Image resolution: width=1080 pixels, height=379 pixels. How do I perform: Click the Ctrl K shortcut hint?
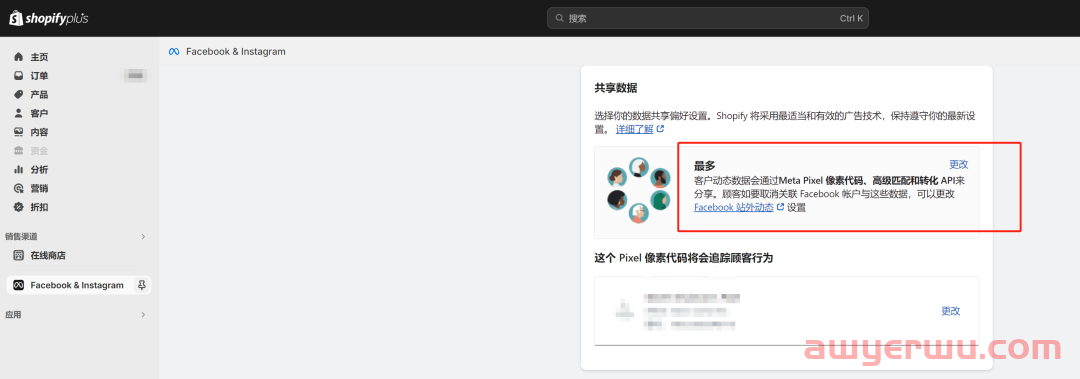851,19
